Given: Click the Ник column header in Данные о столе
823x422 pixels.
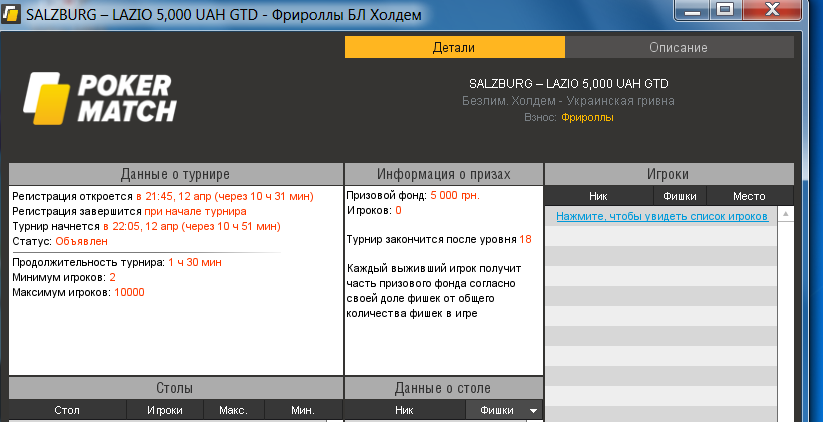Looking at the screenshot, I should coord(405,410).
